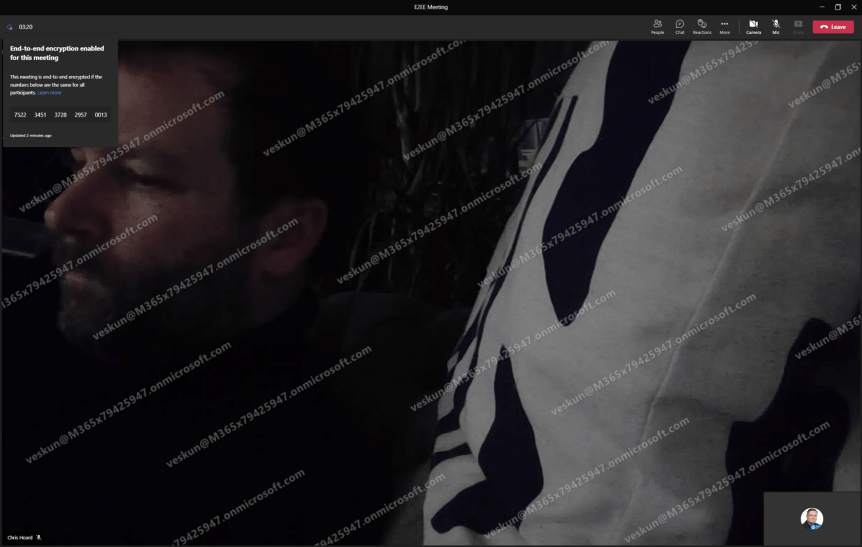This screenshot has width=862, height=547.
Task: Turn the Camera on
Action: 753,26
